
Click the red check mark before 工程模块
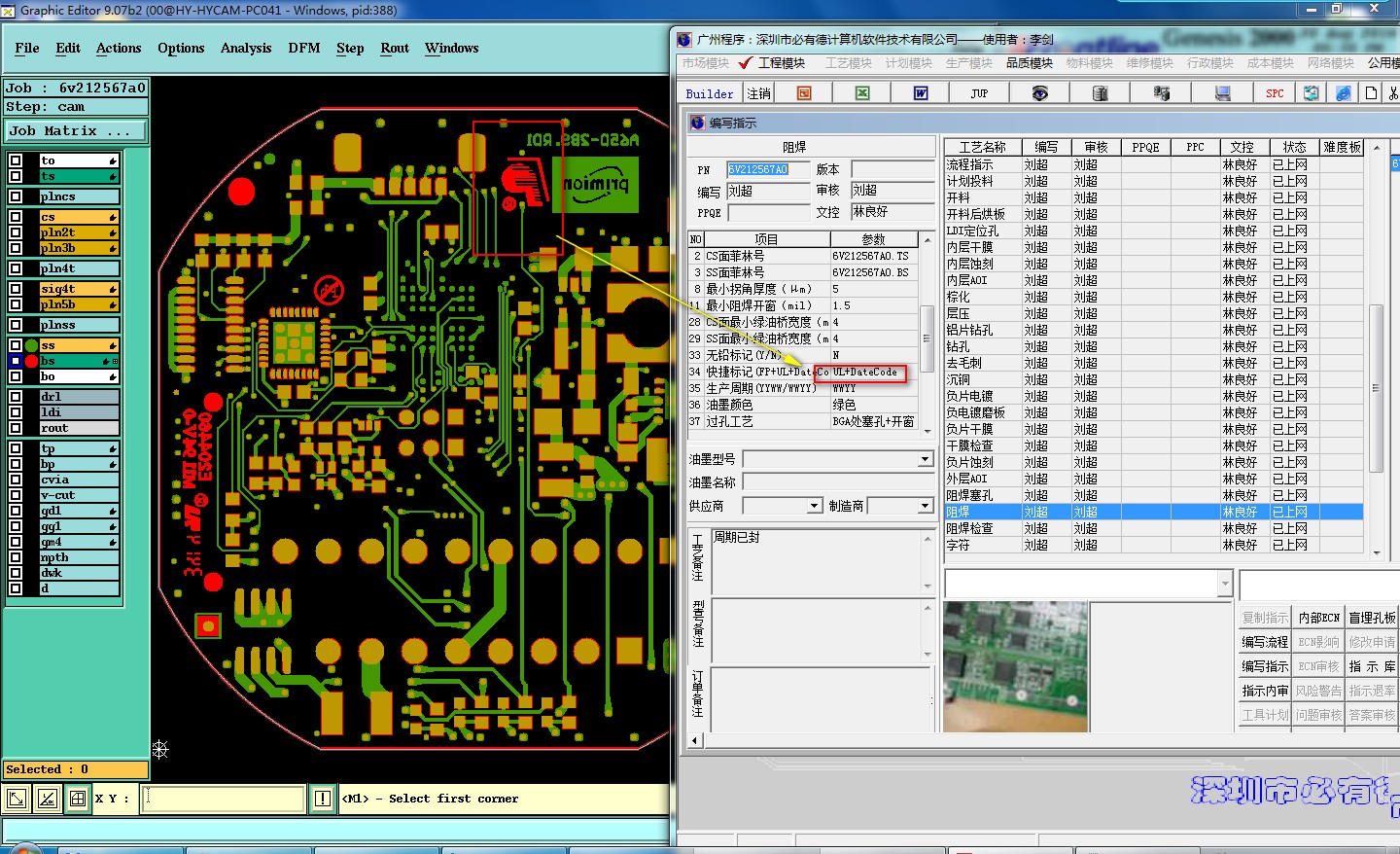[x=746, y=63]
